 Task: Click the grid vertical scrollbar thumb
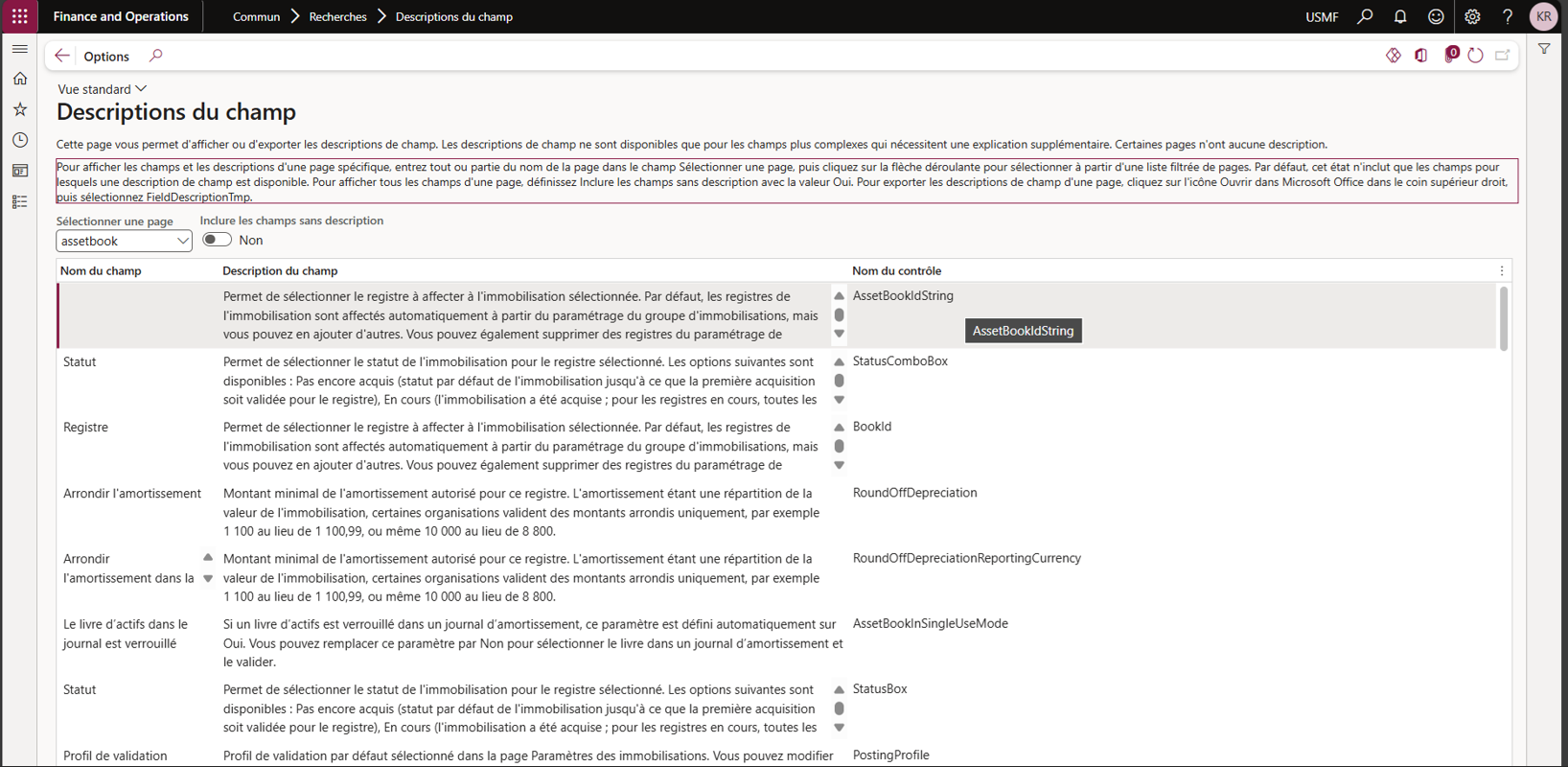point(1503,319)
